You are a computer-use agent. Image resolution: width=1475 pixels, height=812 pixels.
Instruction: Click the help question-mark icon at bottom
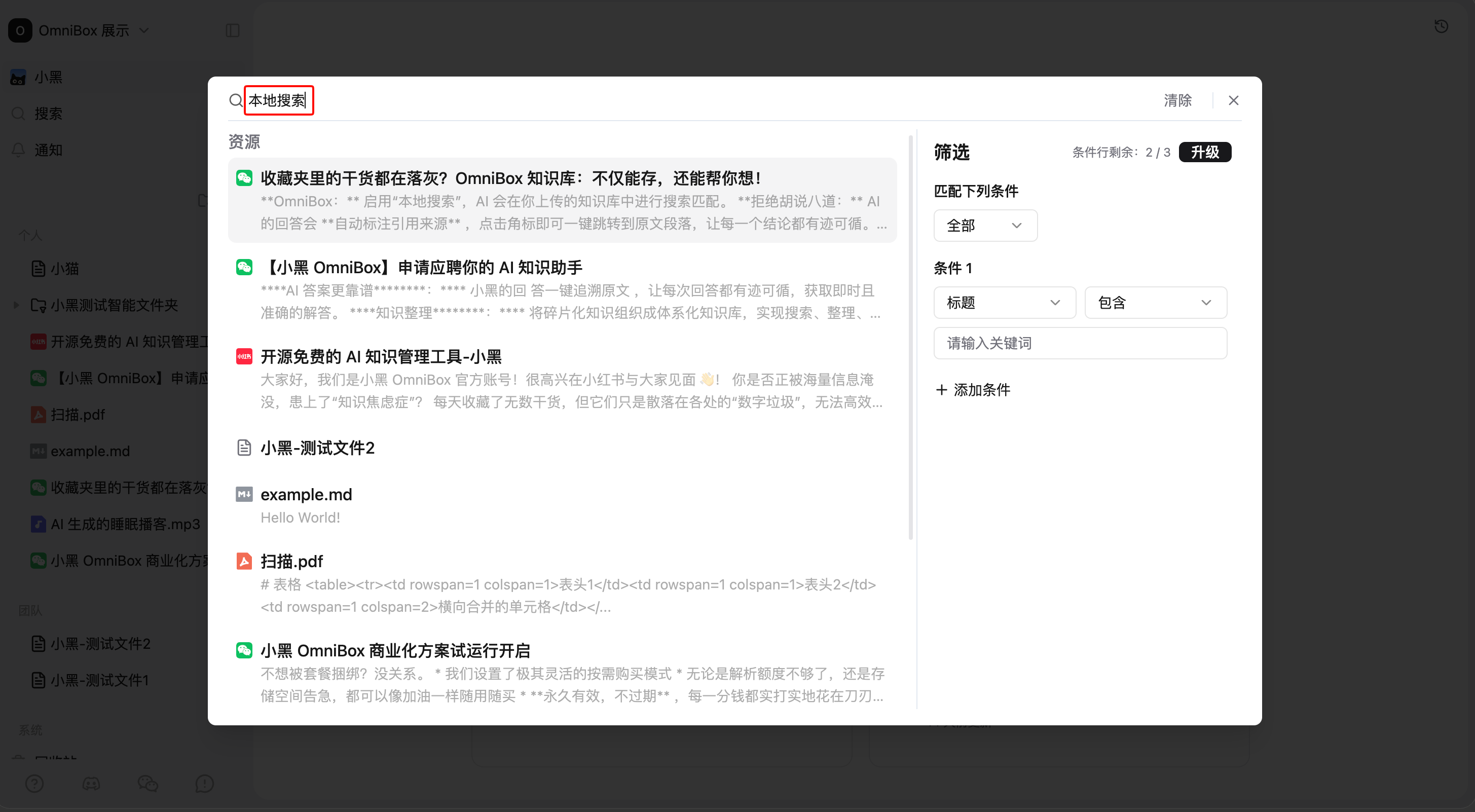click(34, 784)
